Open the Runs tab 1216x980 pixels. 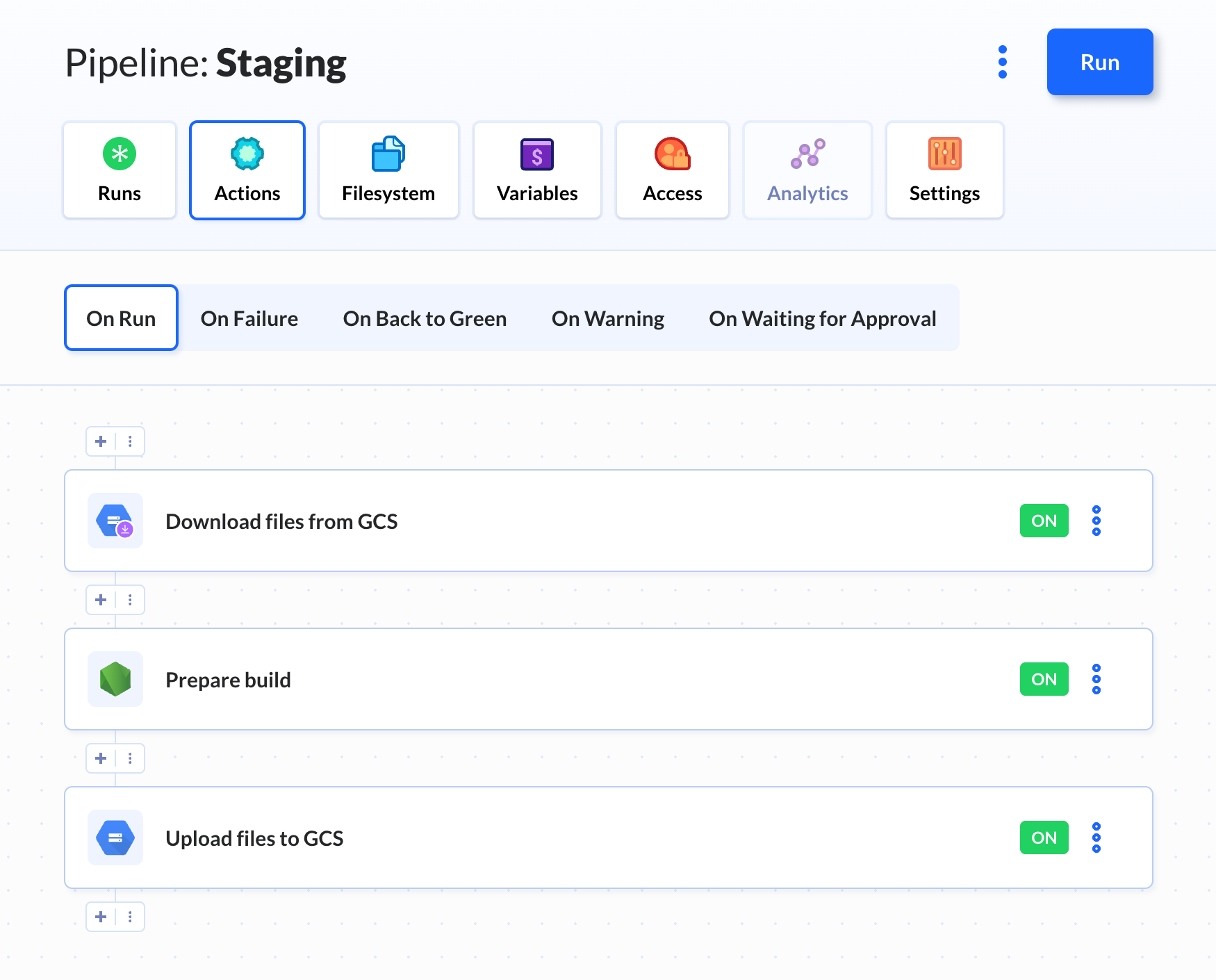120,170
